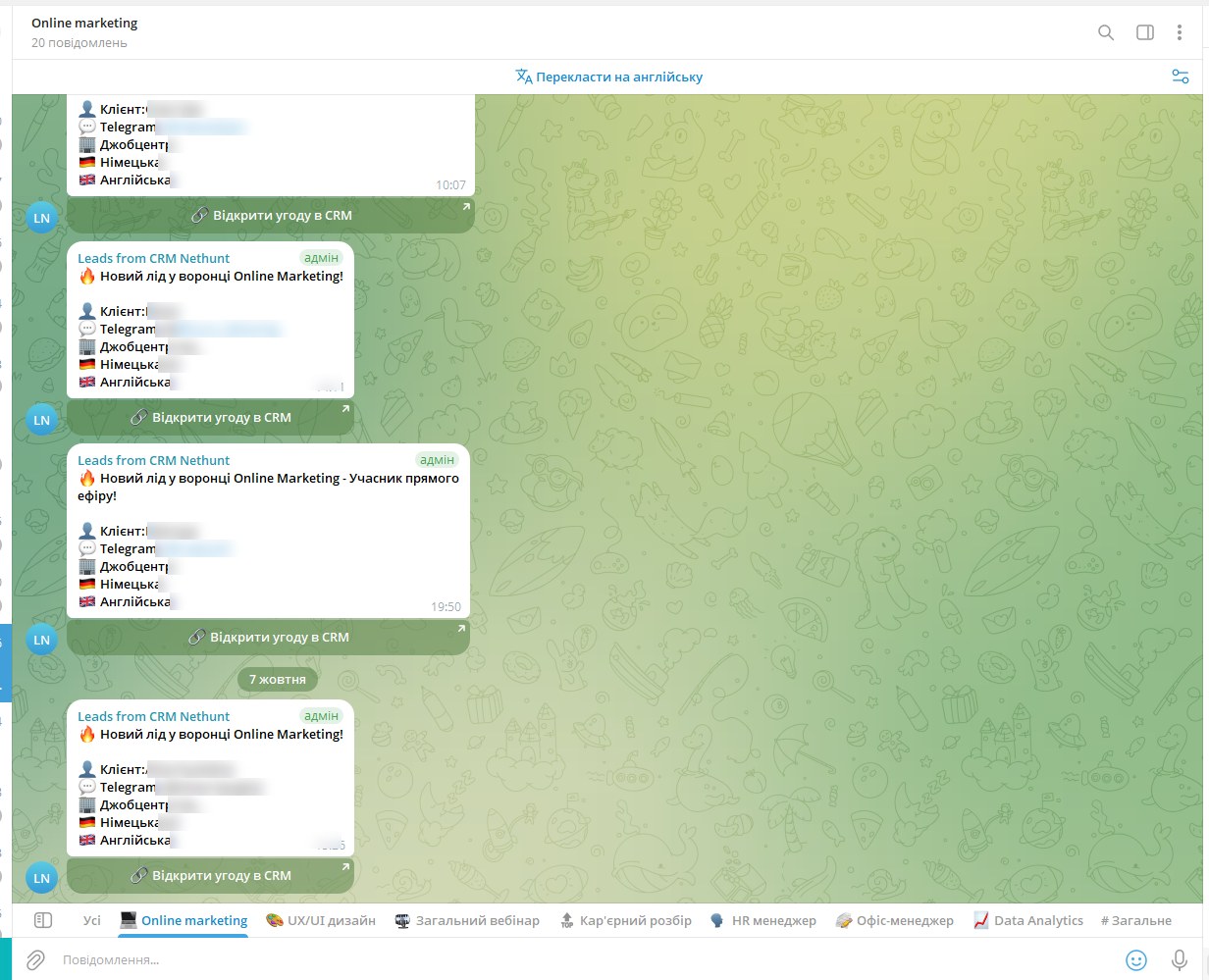Select the HR менеджер topic tab
This screenshot has width=1209, height=980.
763,920
